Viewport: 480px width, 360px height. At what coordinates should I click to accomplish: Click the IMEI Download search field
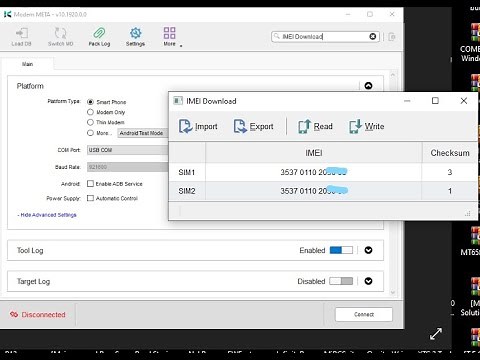click(x=325, y=36)
